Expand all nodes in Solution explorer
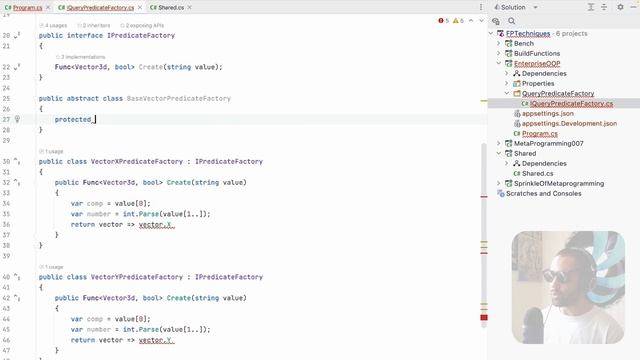This screenshot has width=640, height=360. coord(591,7)
